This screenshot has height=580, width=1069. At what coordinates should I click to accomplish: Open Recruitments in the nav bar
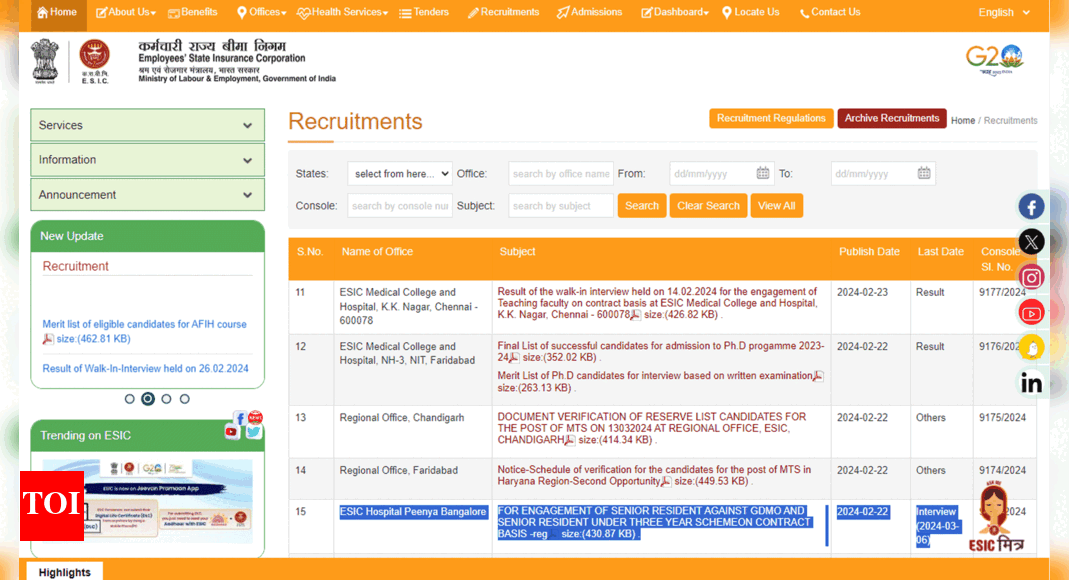coord(503,12)
